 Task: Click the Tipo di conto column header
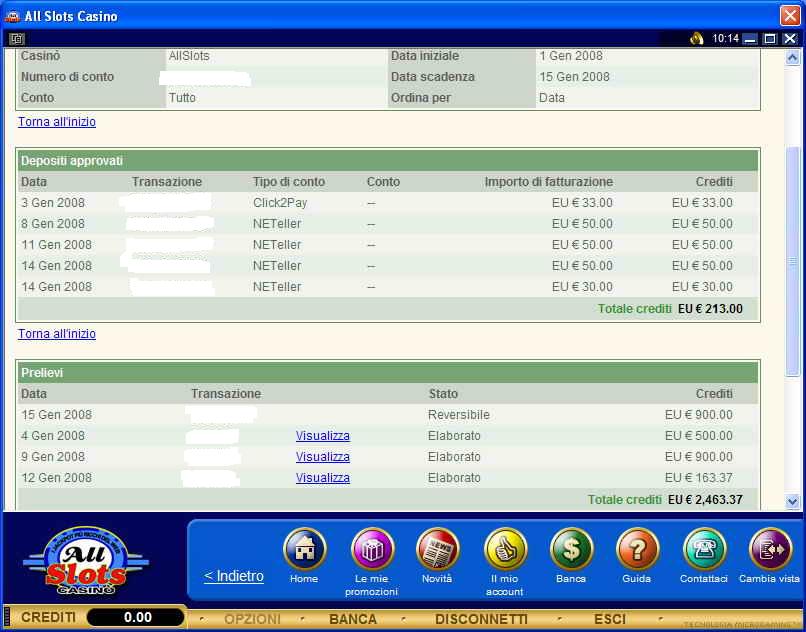(289, 182)
